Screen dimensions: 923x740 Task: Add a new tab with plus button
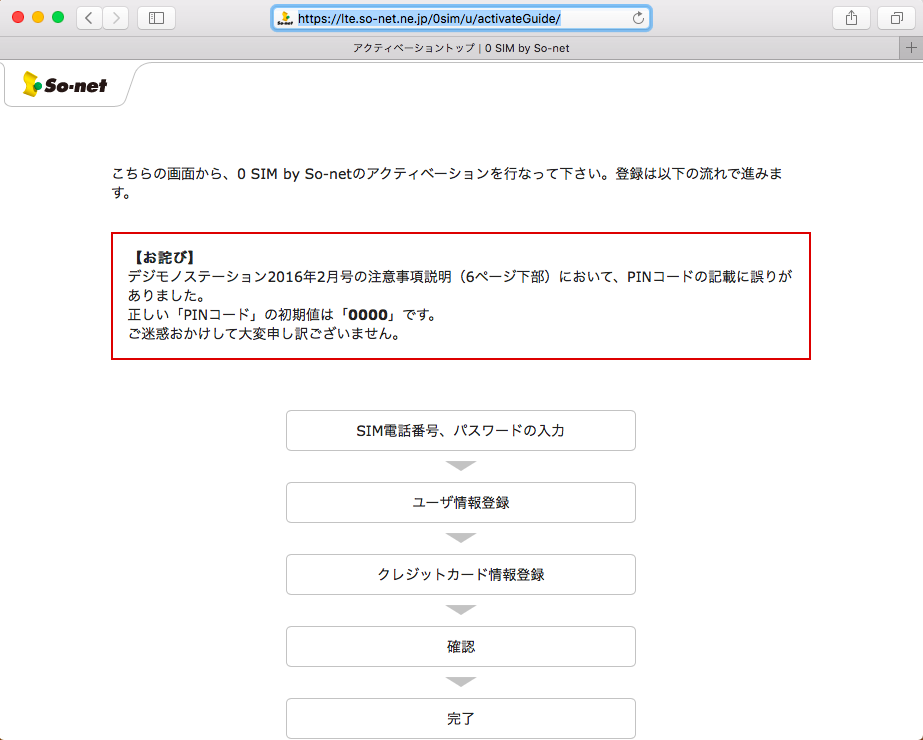pyautogui.click(x=911, y=48)
